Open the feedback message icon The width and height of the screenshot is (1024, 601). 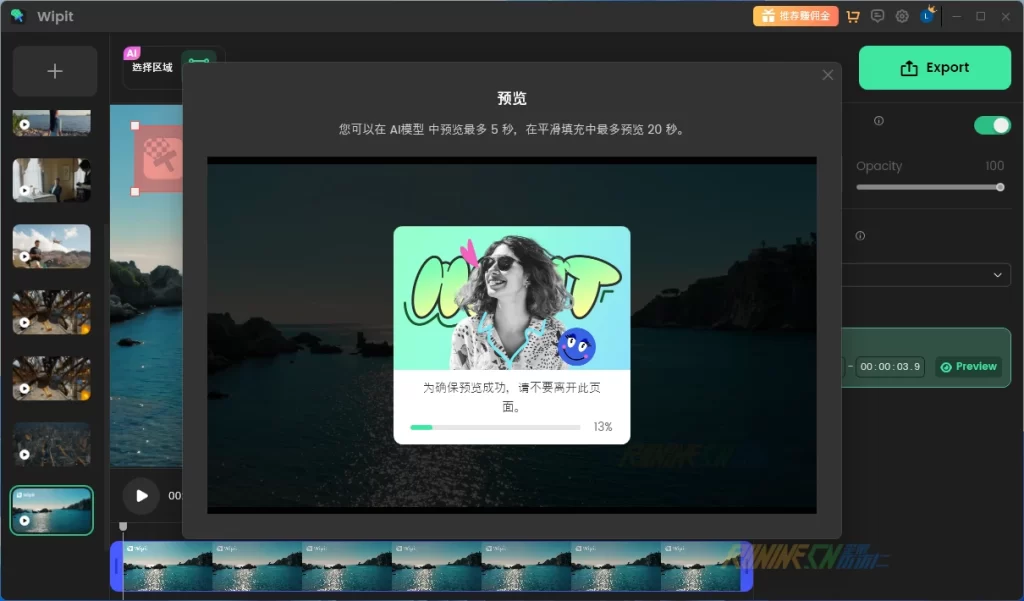[x=878, y=16]
